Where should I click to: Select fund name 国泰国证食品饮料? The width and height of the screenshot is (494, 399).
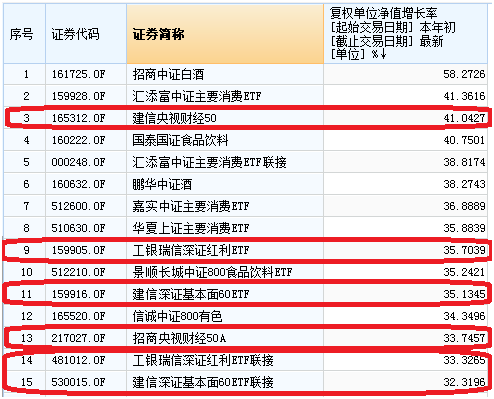[180, 140]
